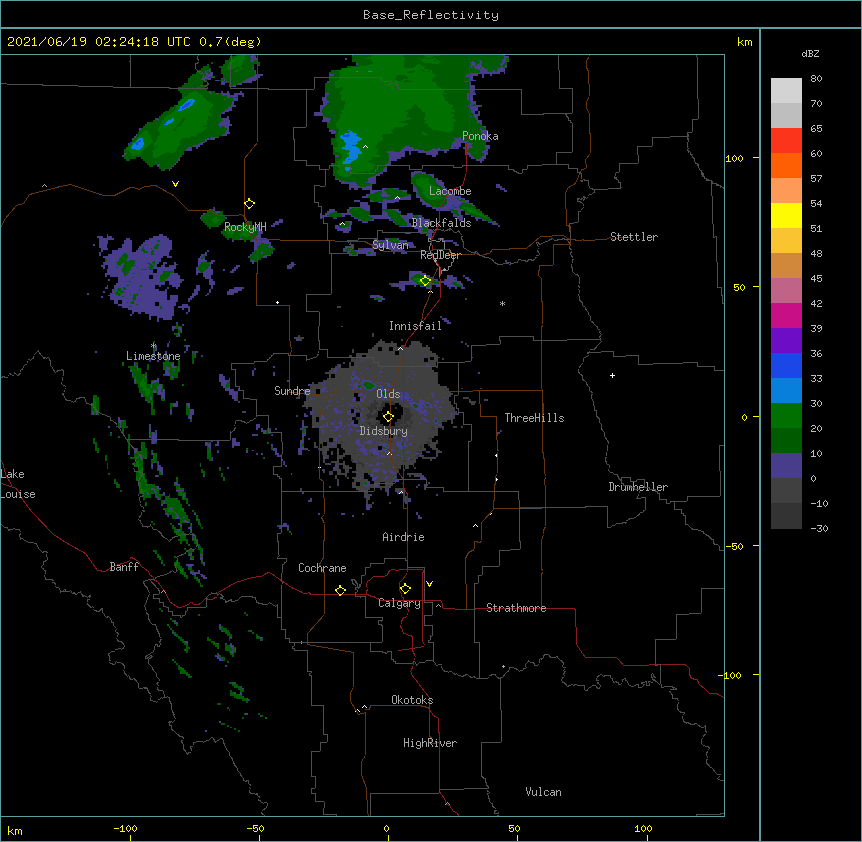862x842 pixels.
Task: Click the Lacombe city label
Action: (x=450, y=191)
